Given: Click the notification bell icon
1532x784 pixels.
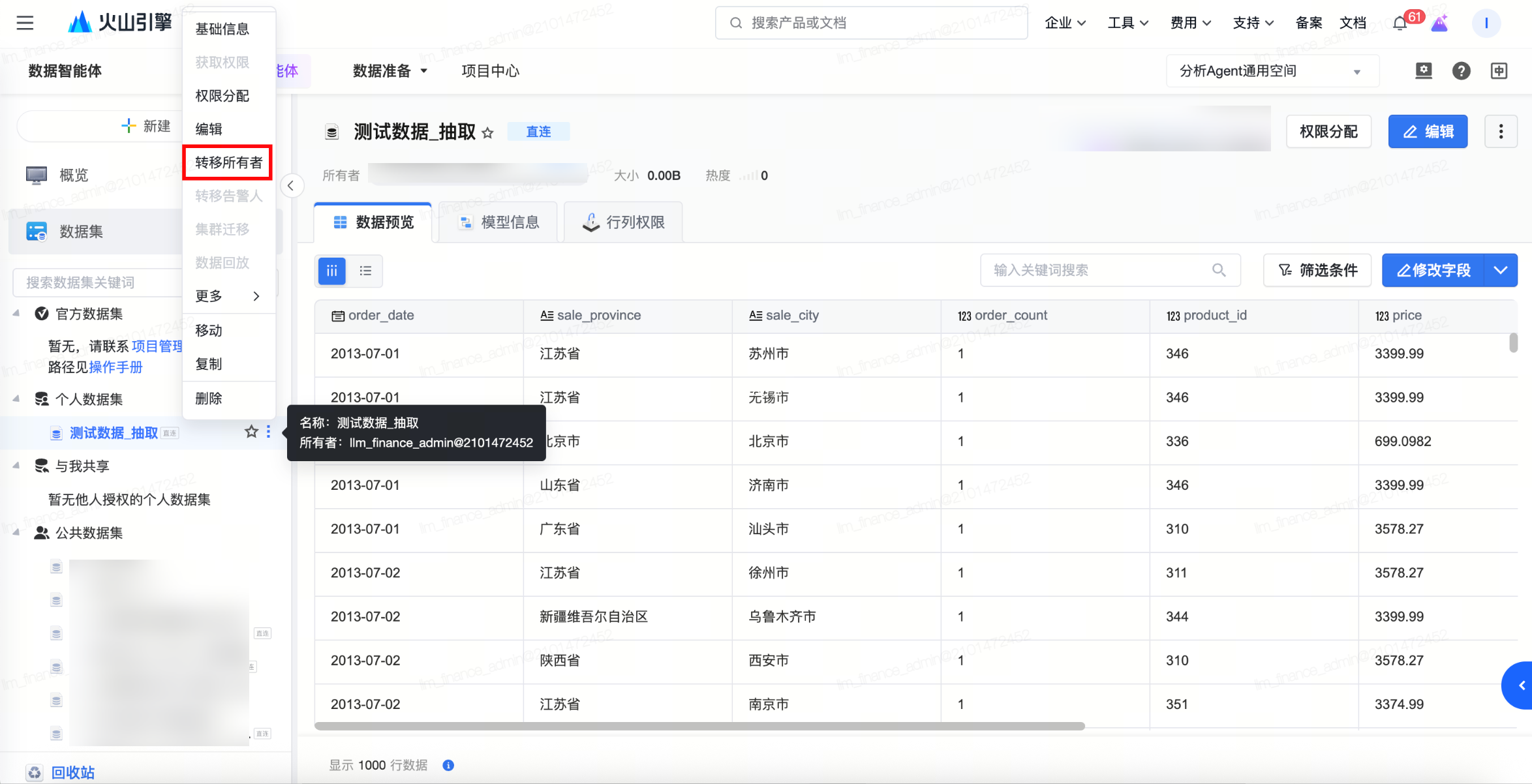Looking at the screenshot, I should click(1400, 23).
